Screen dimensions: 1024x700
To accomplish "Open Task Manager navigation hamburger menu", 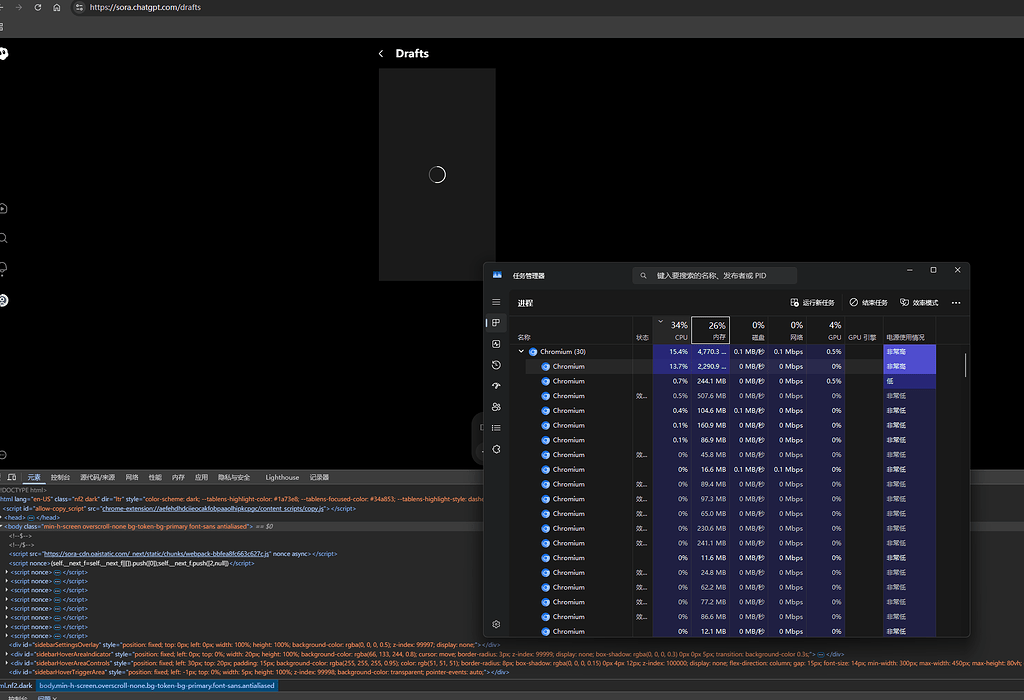I will click(x=496, y=302).
